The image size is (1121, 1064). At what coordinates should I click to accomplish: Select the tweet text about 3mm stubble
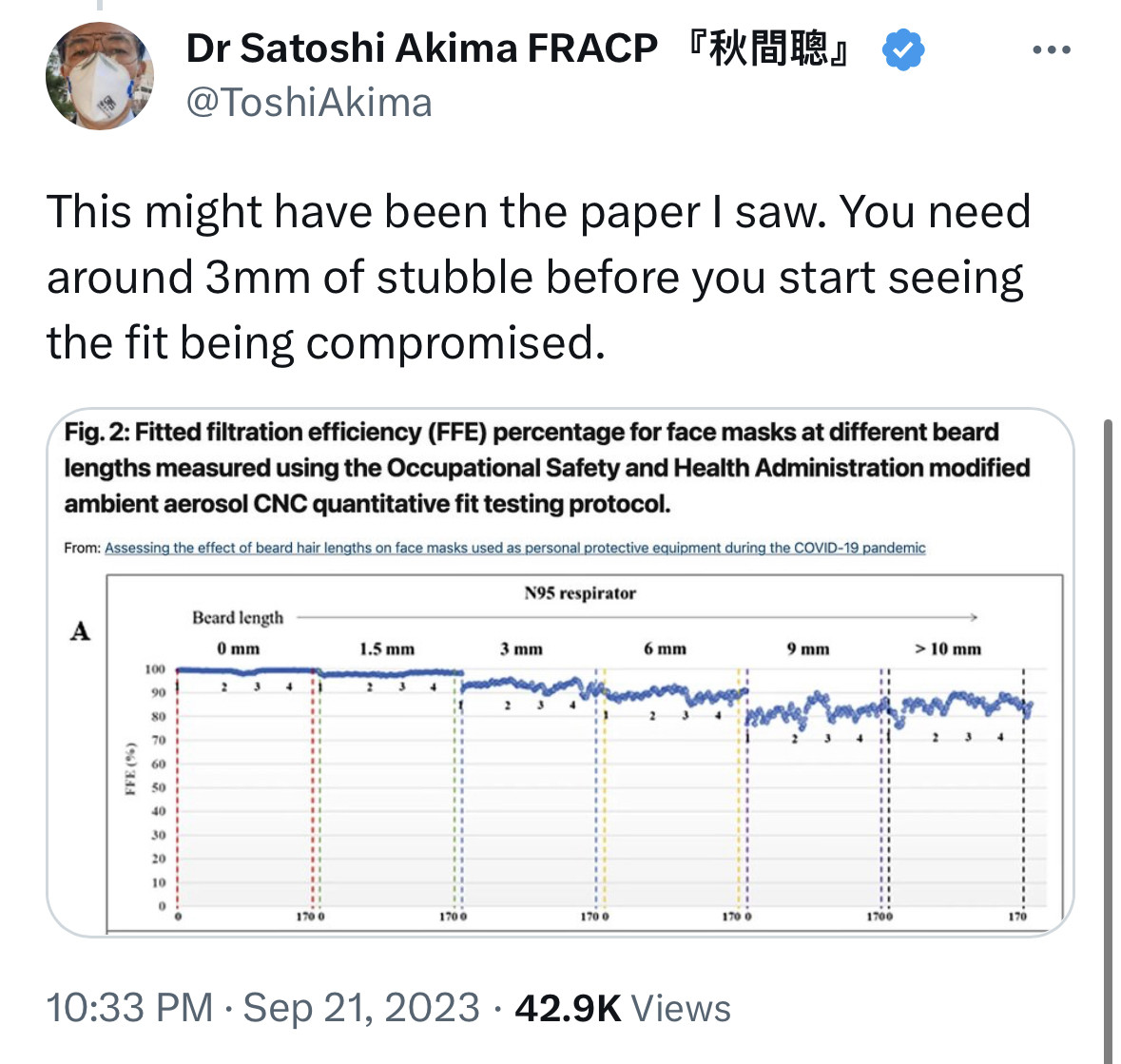tap(538, 277)
